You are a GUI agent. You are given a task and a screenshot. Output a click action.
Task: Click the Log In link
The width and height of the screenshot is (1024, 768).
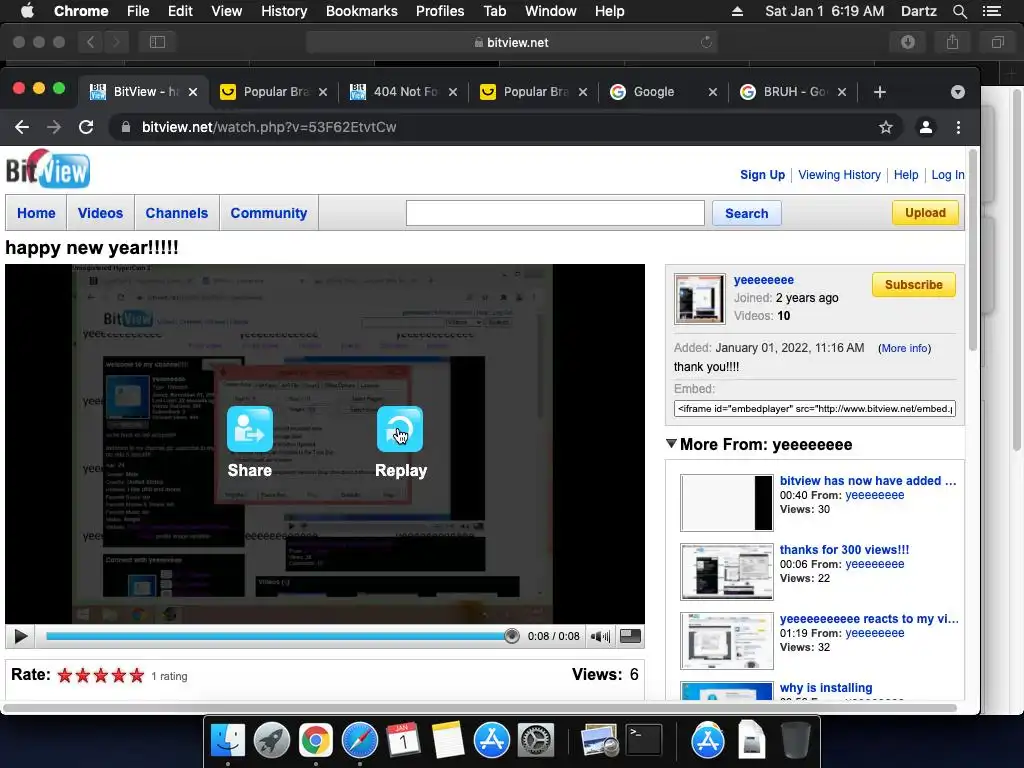point(948,174)
